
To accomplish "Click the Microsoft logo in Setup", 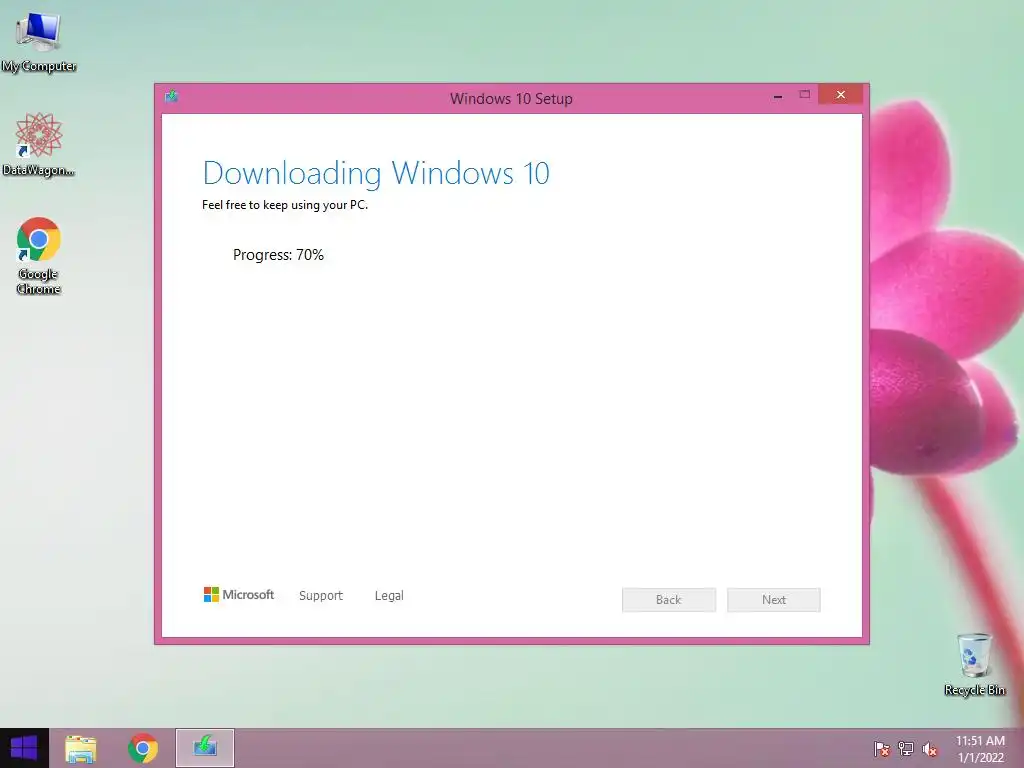I will point(239,594).
